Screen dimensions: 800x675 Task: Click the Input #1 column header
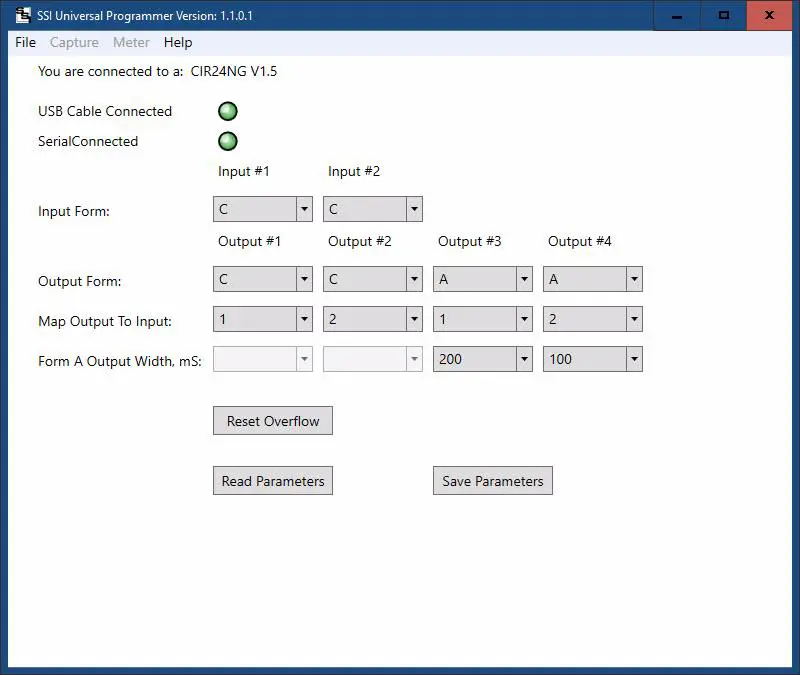pos(243,171)
